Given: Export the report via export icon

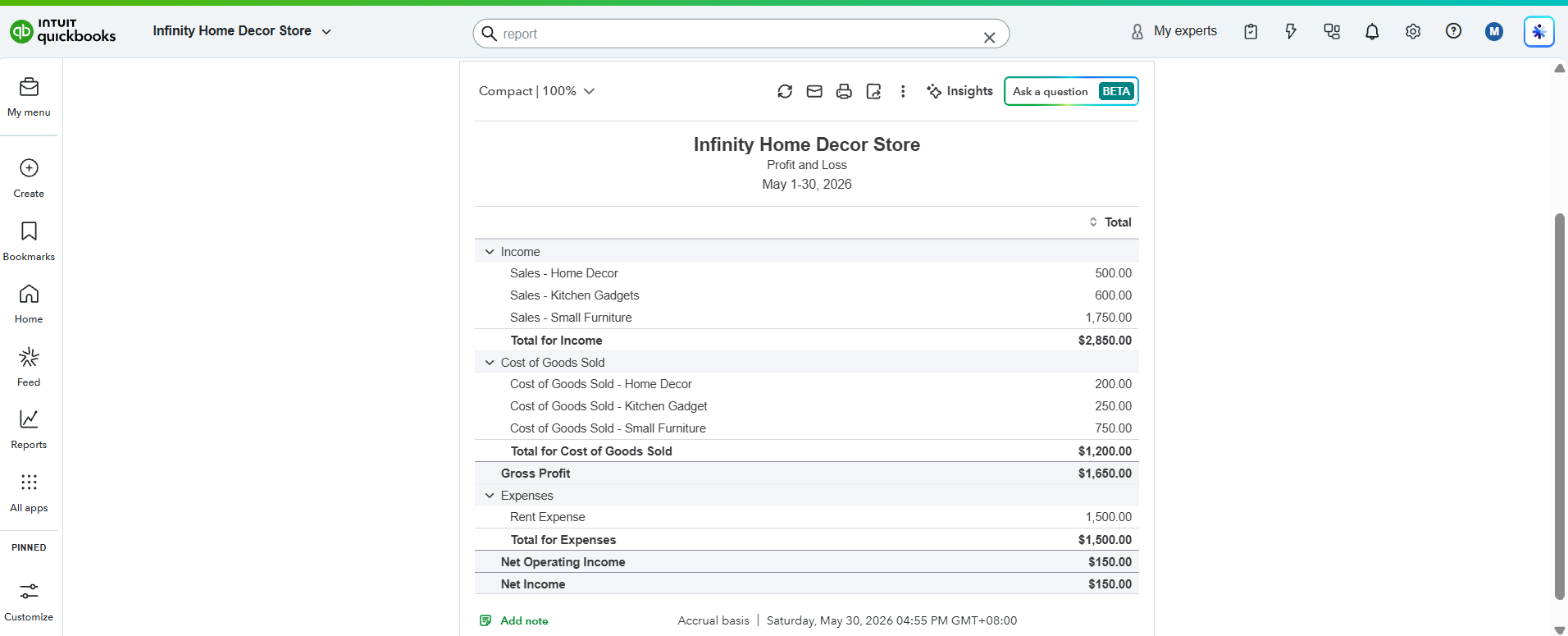Looking at the screenshot, I should (x=873, y=91).
